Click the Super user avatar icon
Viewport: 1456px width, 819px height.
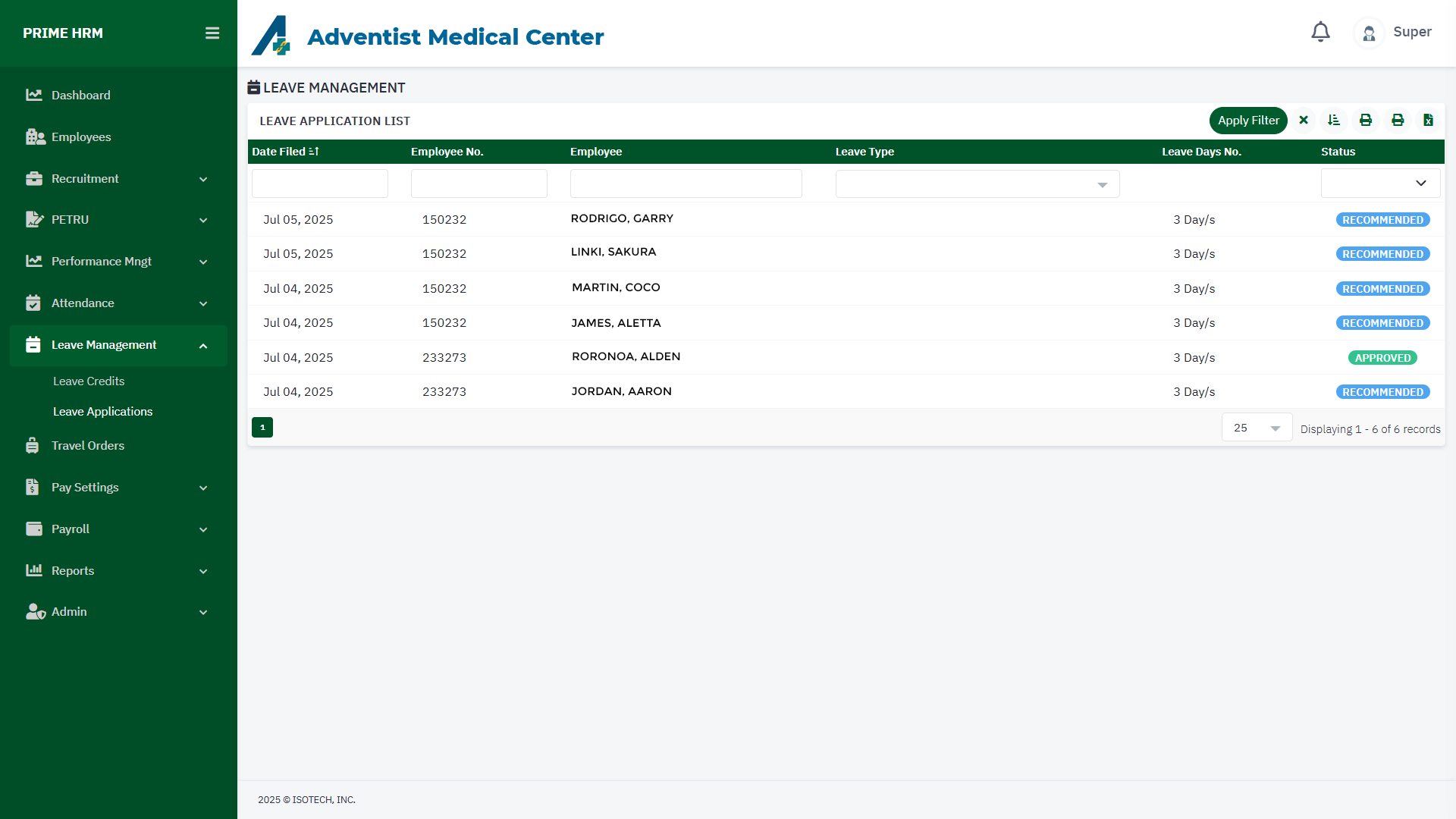(1369, 33)
